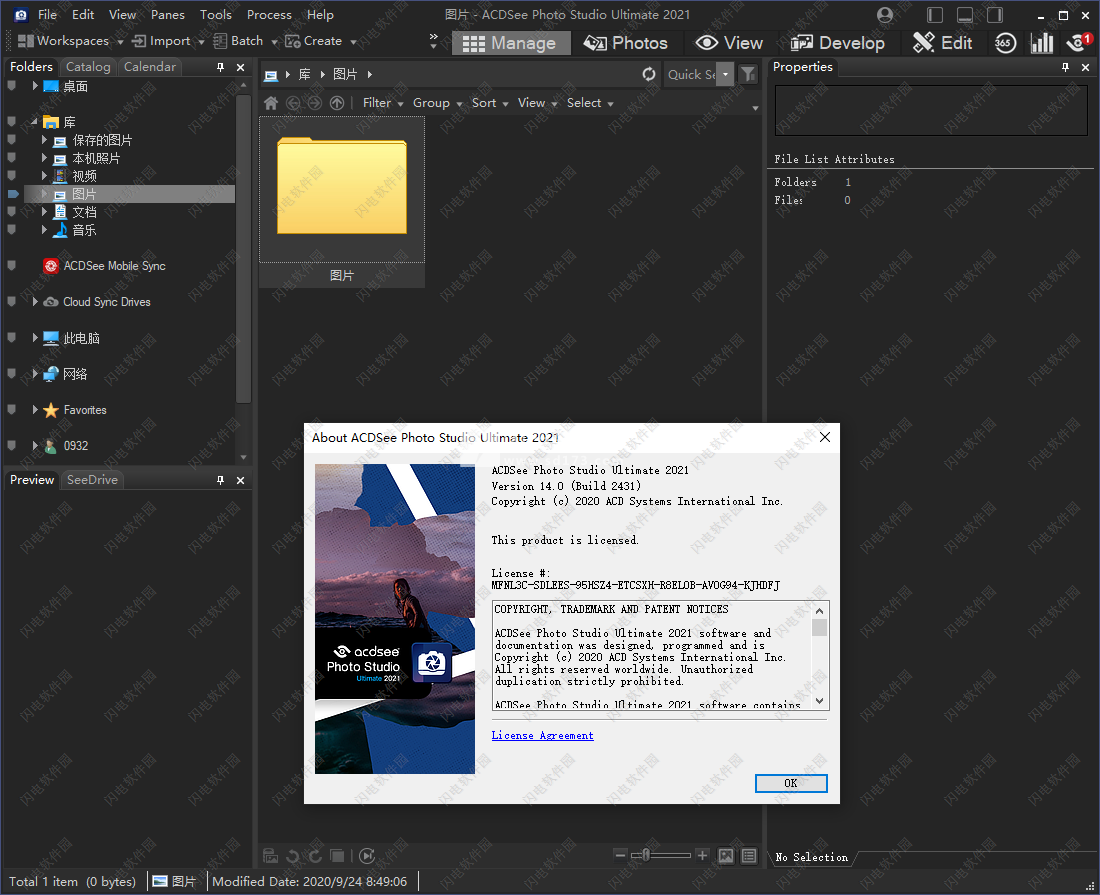Screen dimensions: 1100x895
Task: Switch to Photos mode
Action: [x=626, y=43]
